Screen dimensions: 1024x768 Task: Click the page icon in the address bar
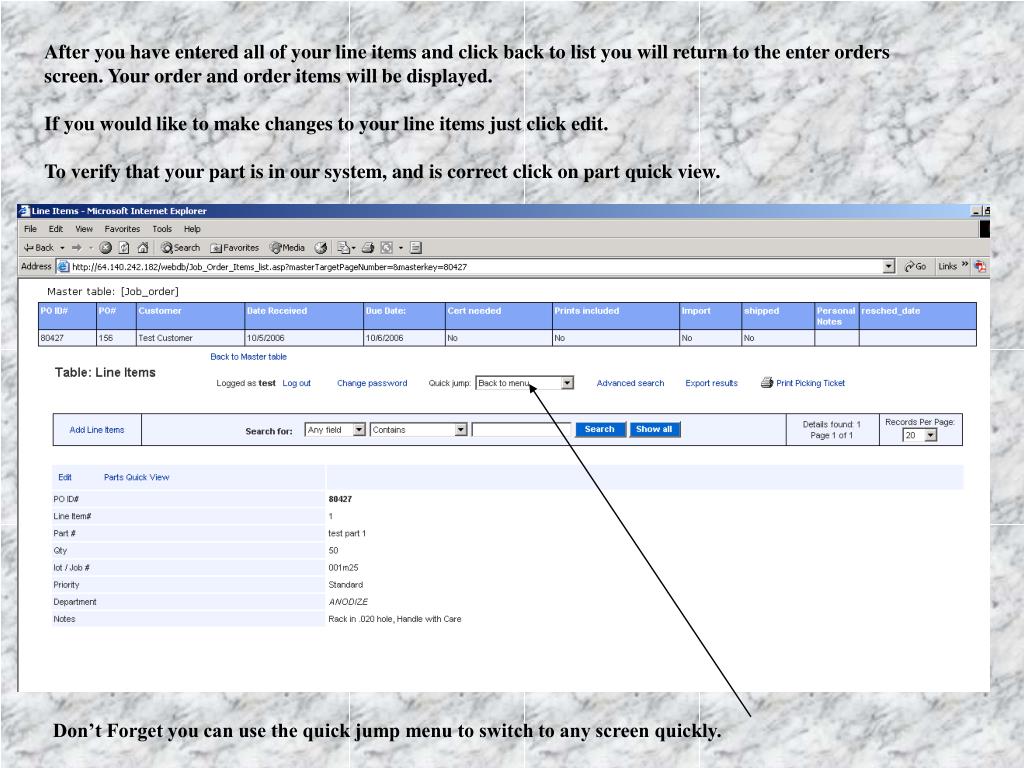tap(63, 266)
